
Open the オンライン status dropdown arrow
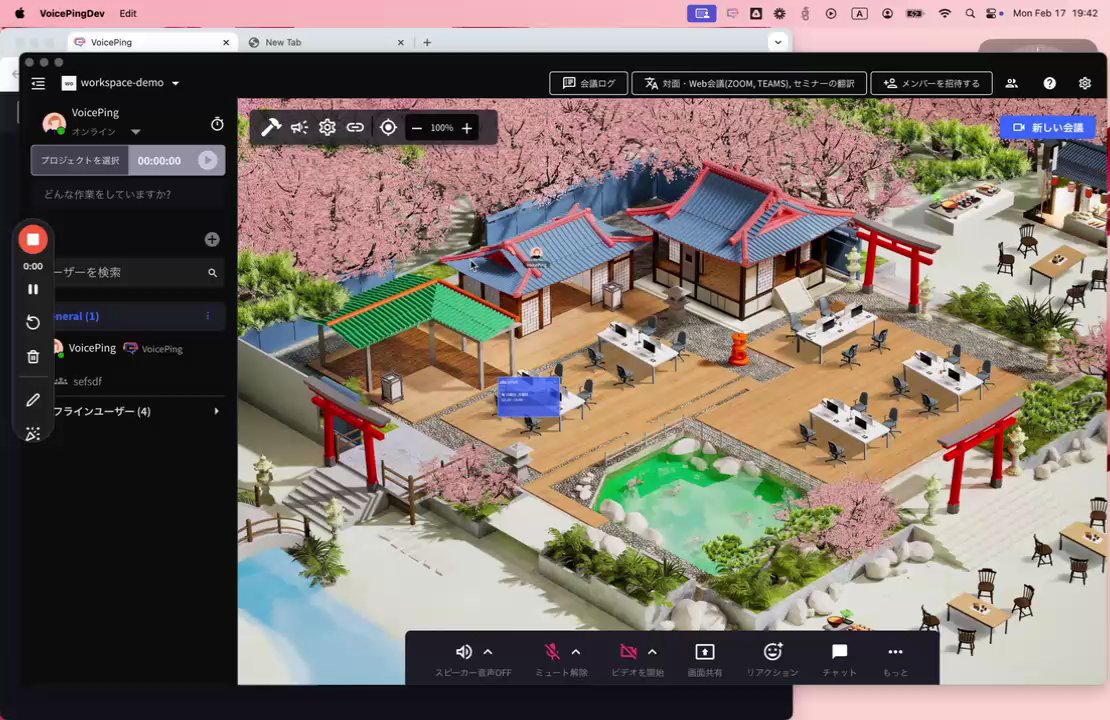[x=135, y=132]
